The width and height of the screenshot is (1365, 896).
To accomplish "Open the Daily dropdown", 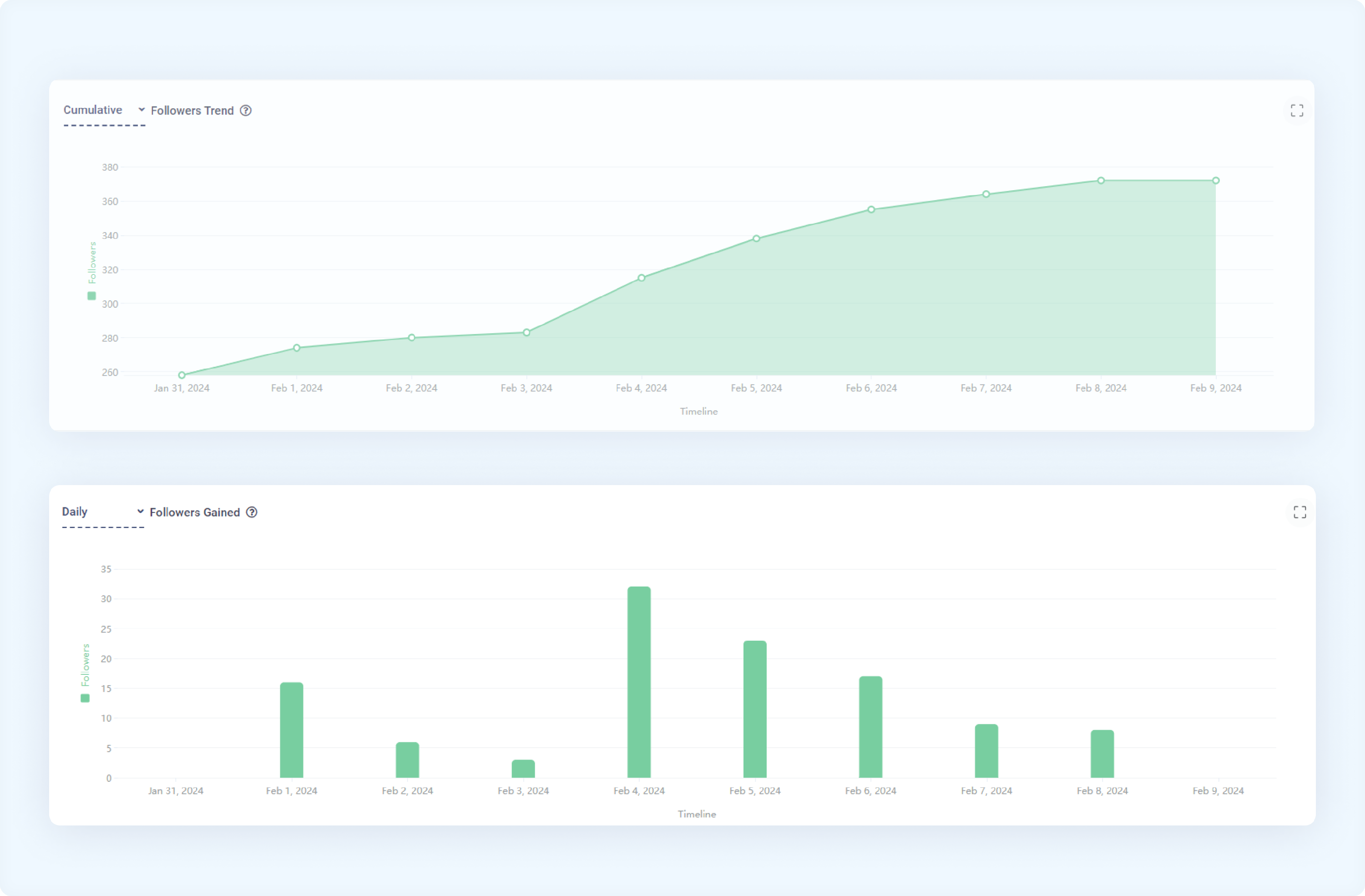I will point(103,511).
